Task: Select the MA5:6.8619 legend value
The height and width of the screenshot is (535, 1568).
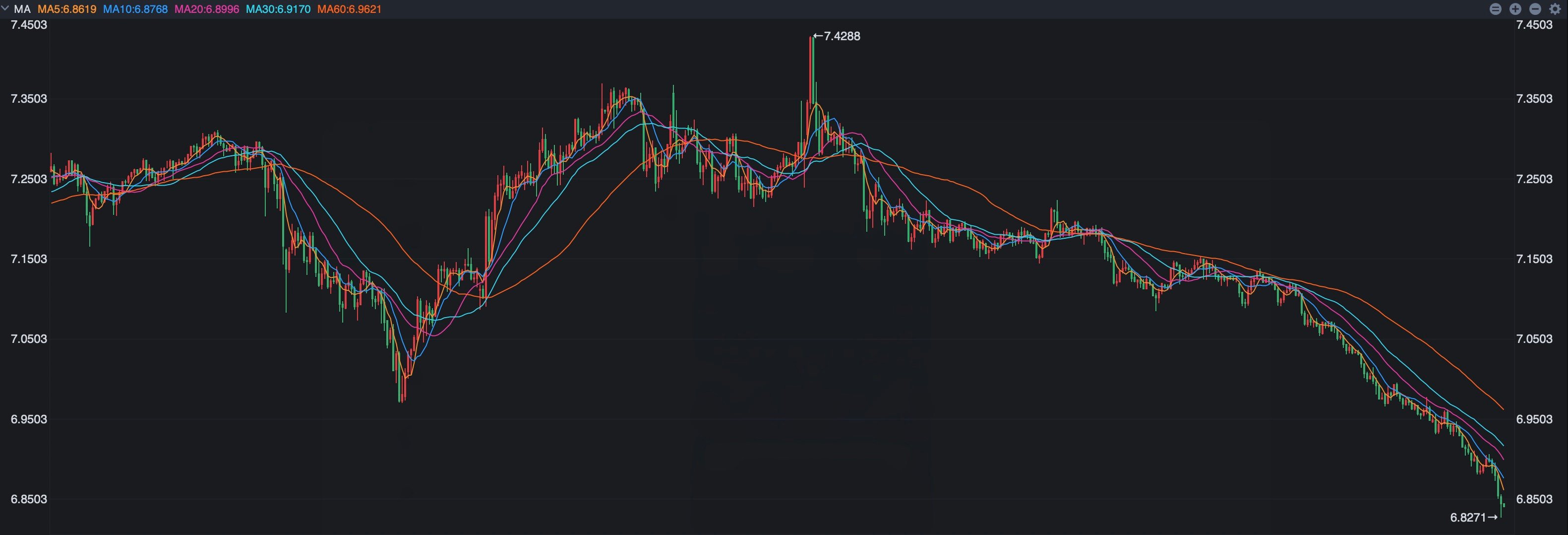Action: pyautogui.click(x=67, y=9)
